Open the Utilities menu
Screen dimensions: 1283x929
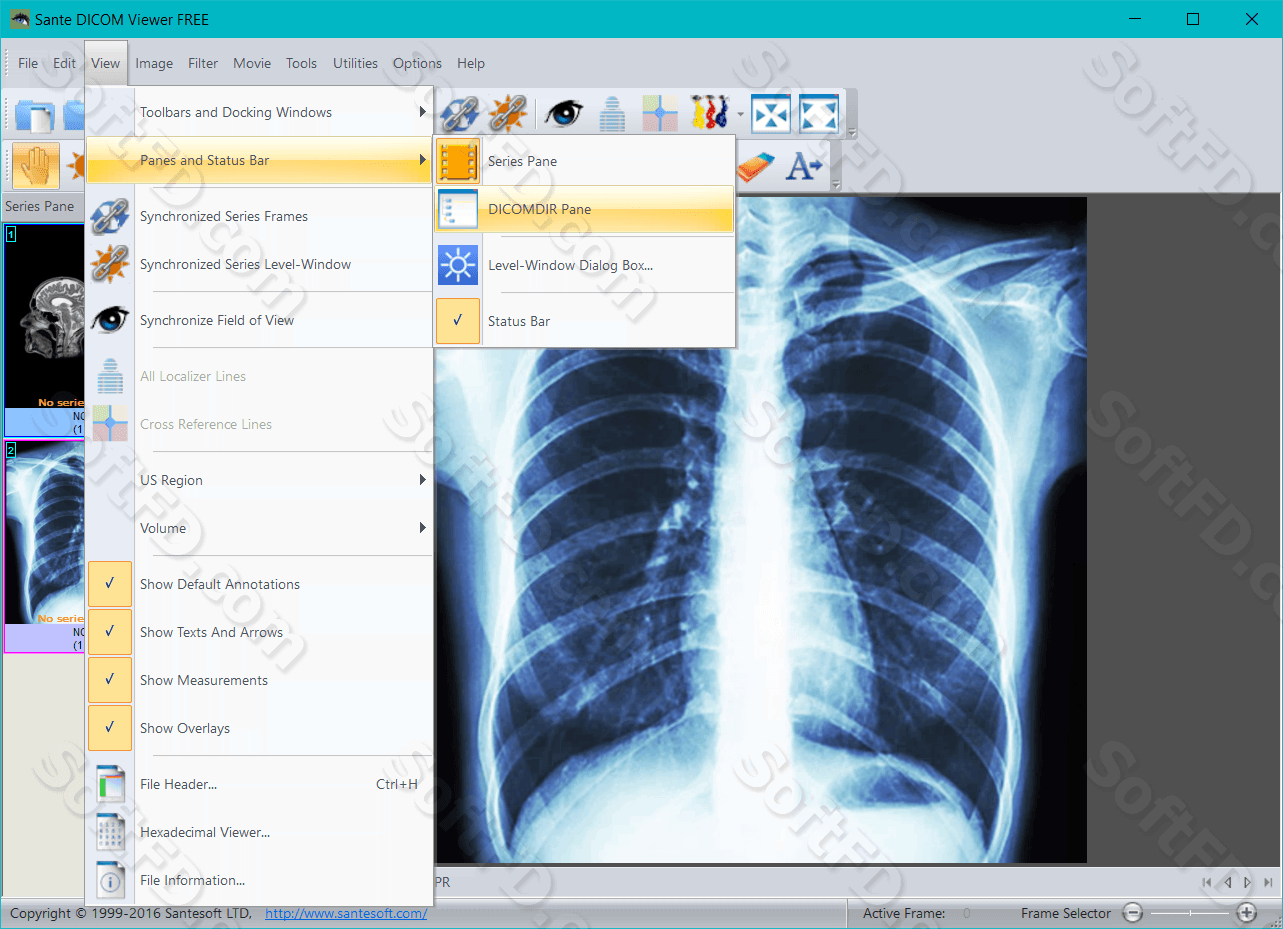click(355, 63)
